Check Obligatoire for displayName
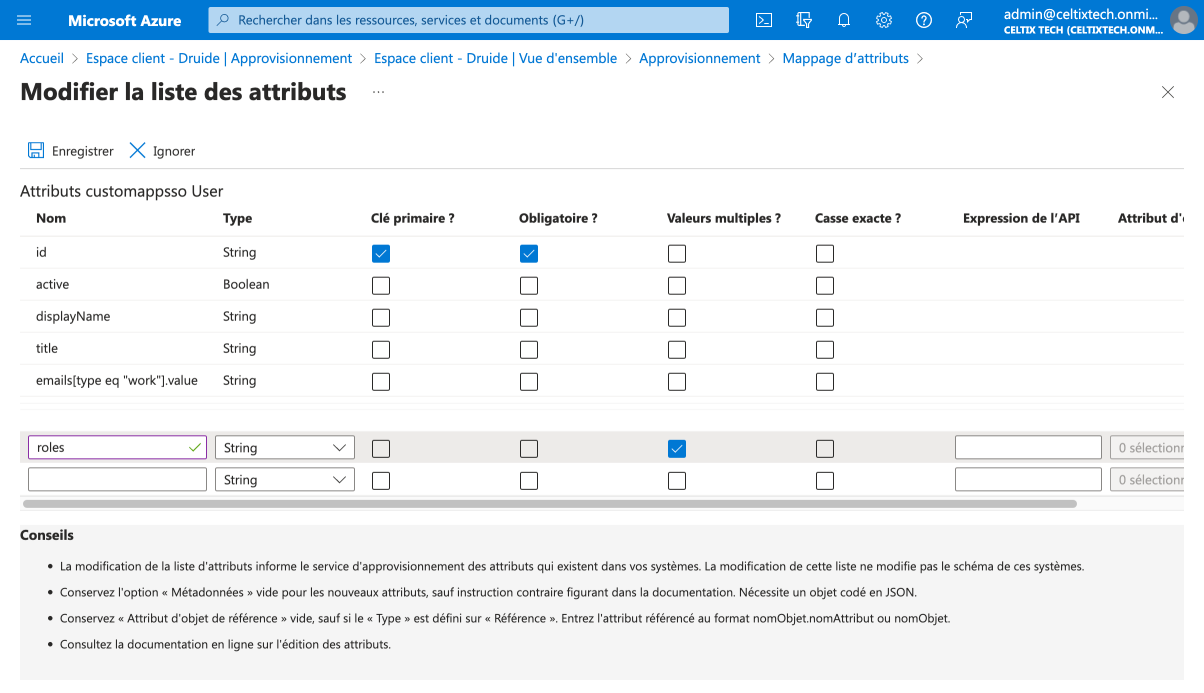Screen dimensions: 1204x693 tap(529, 317)
